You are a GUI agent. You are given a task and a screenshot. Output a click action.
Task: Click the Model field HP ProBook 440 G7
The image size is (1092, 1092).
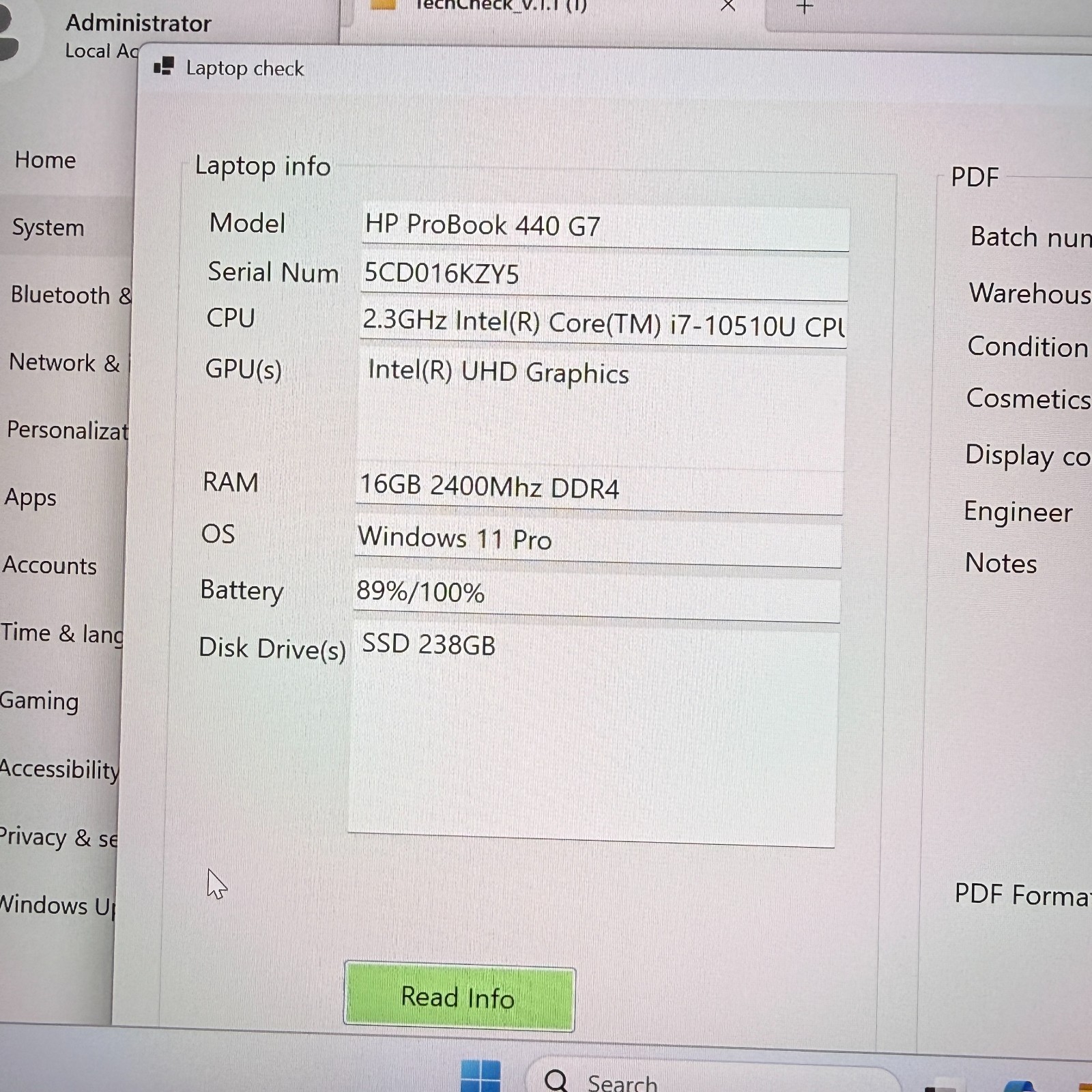pyautogui.click(x=605, y=228)
